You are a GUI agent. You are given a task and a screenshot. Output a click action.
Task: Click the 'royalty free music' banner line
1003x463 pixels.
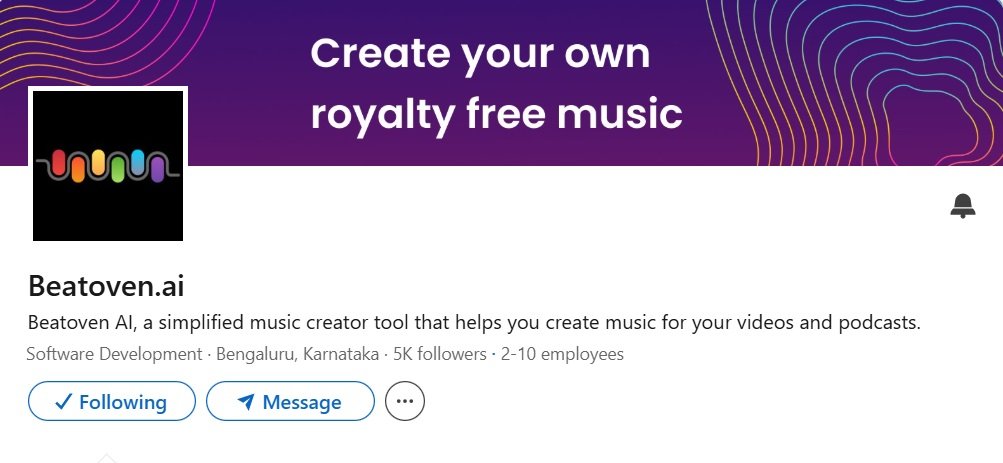pyautogui.click(x=496, y=115)
